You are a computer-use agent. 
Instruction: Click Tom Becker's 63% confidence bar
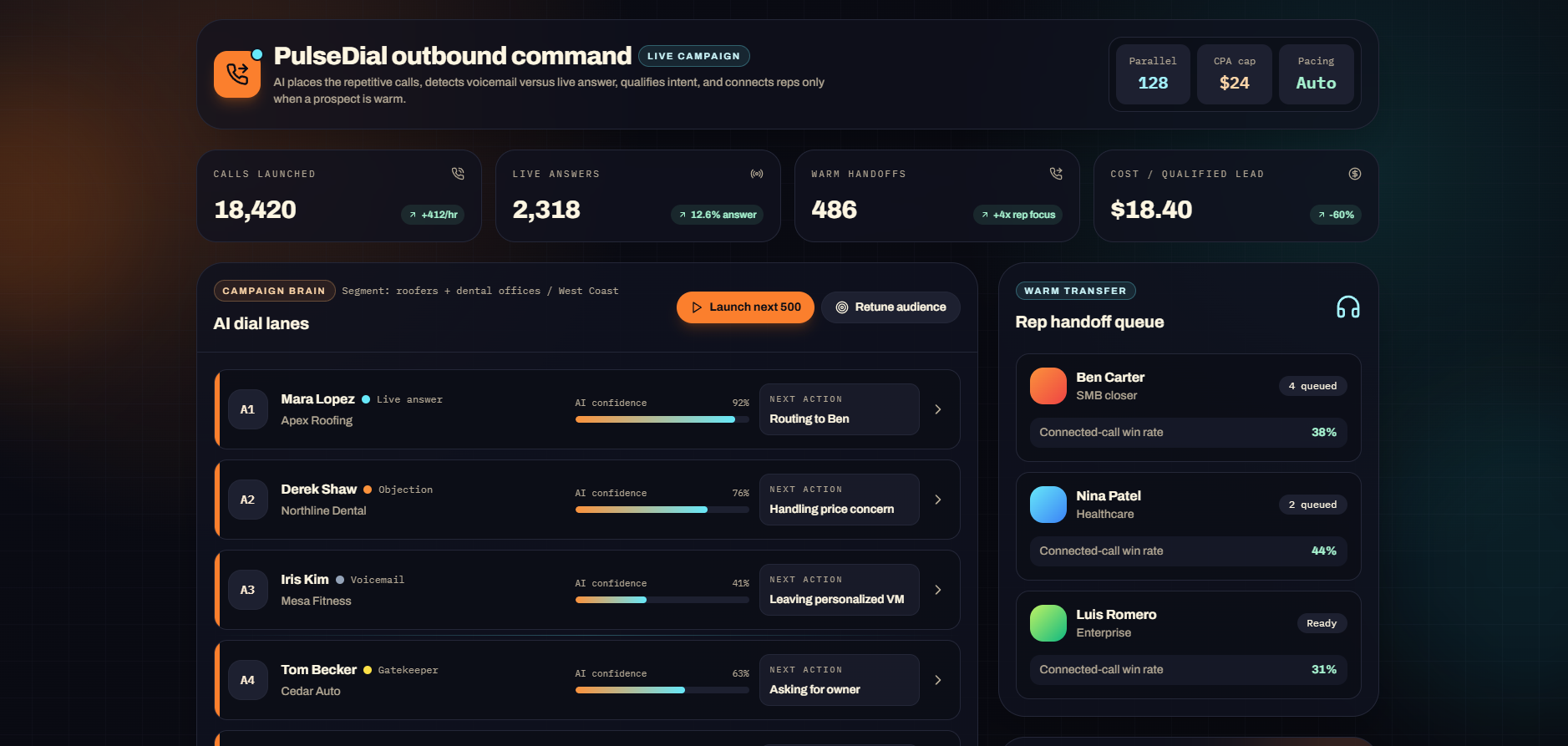662,690
